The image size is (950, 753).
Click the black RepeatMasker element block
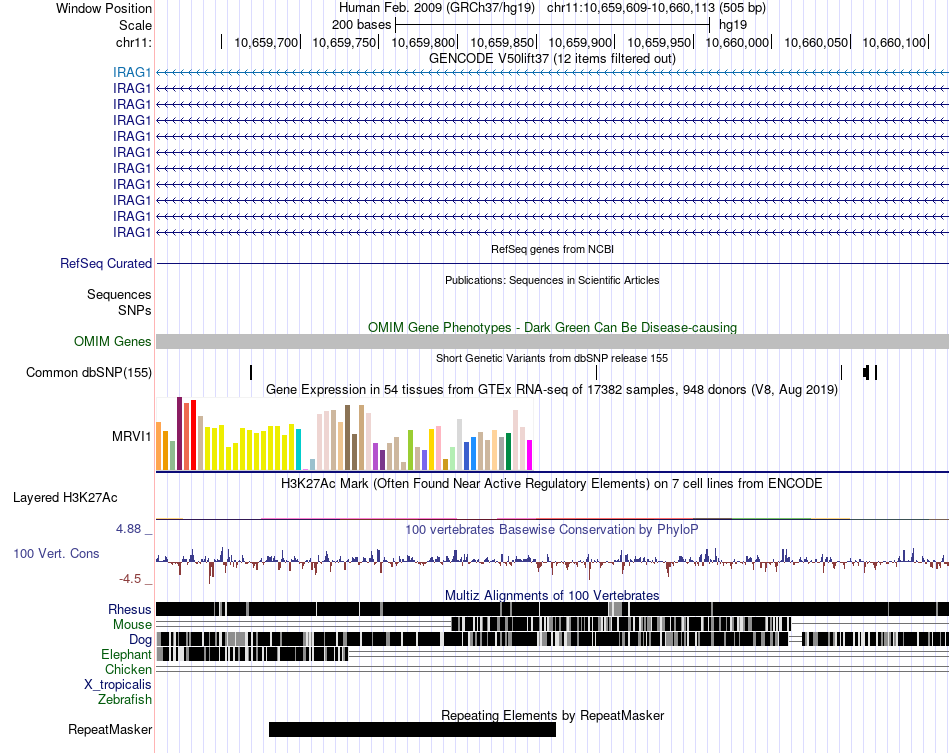(x=412, y=729)
